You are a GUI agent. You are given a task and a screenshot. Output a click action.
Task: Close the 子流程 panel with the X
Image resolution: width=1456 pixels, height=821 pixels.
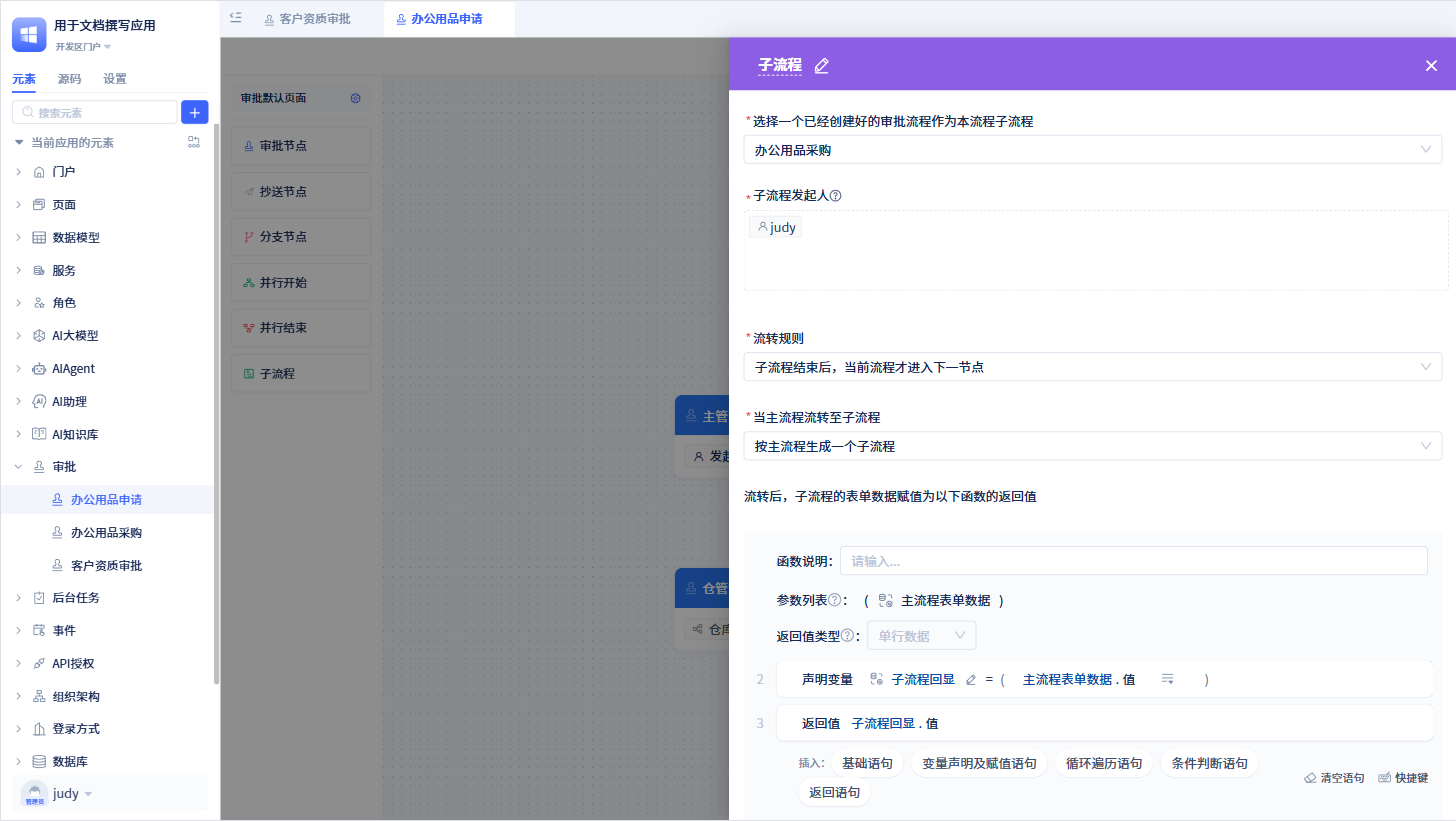point(1431,65)
